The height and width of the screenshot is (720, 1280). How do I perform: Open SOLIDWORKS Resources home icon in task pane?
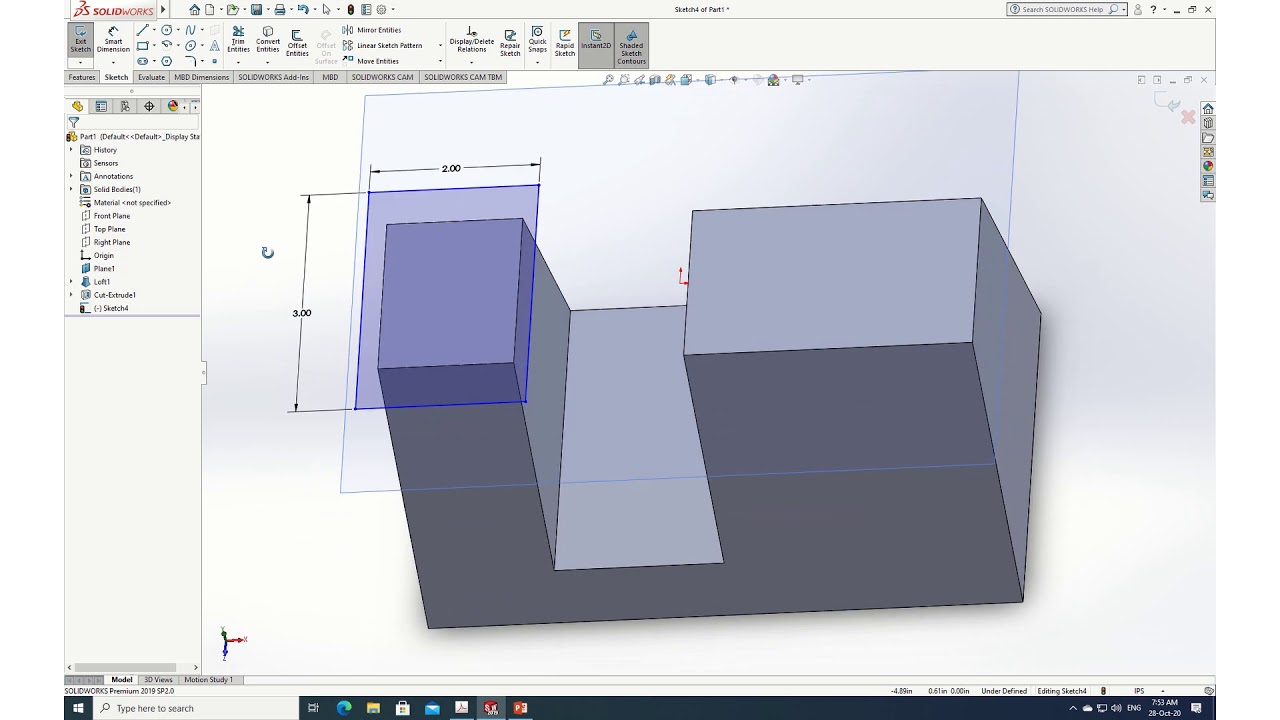tap(1208, 109)
